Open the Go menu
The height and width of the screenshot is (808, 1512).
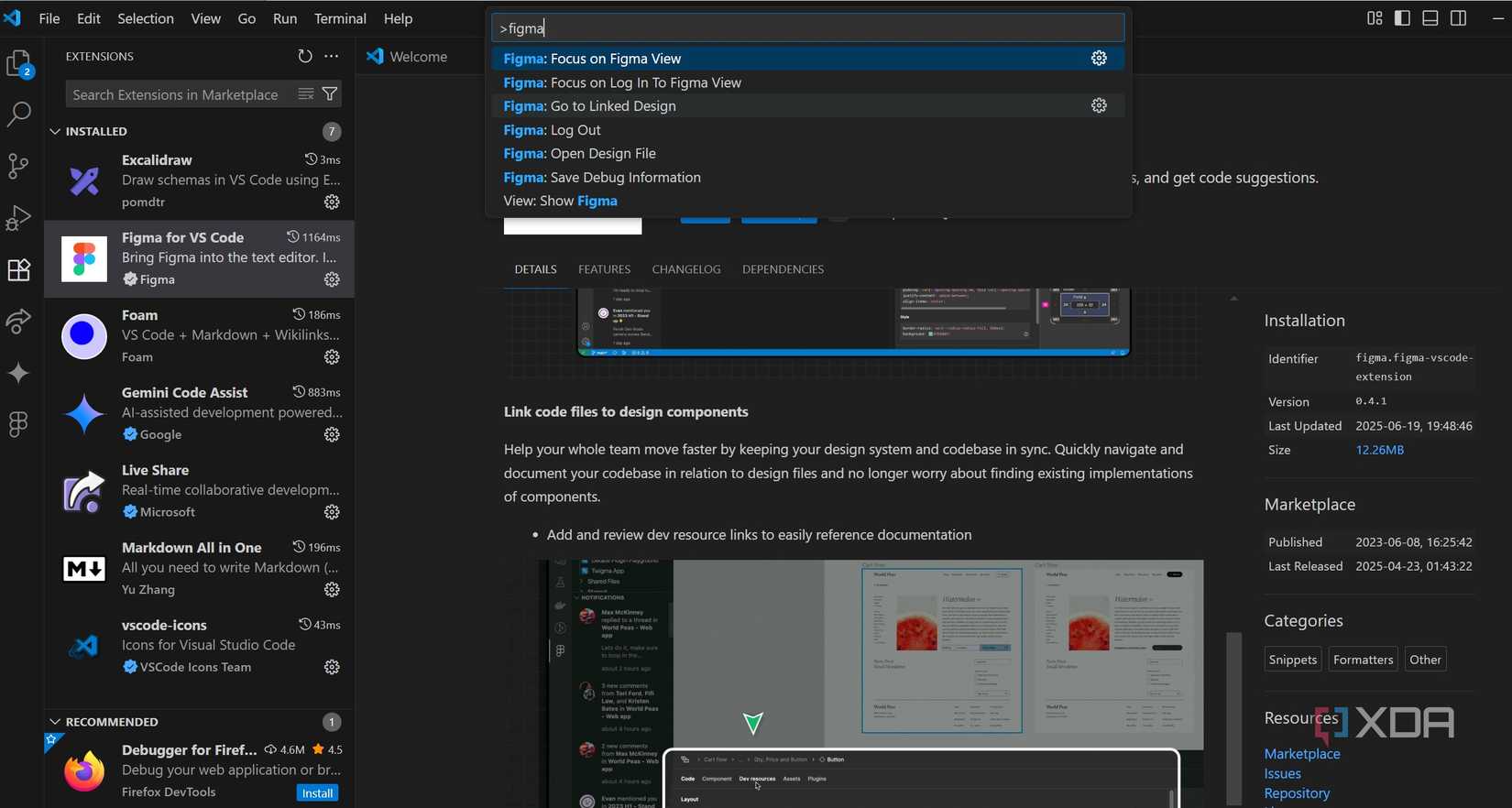pos(247,18)
